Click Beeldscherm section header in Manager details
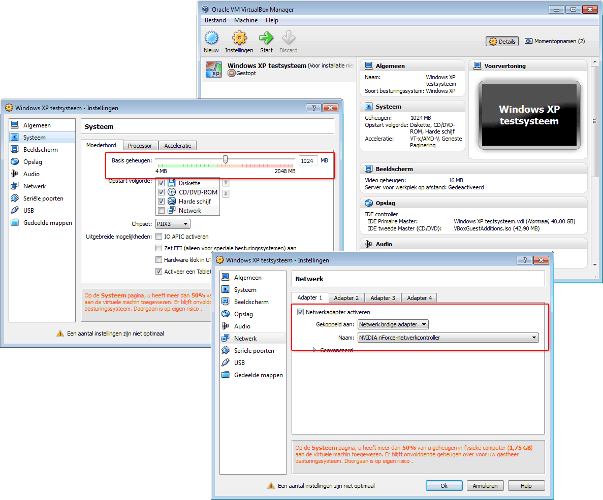Image resolution: width=603 pixels, height=500 pixels. coord(473,169)
